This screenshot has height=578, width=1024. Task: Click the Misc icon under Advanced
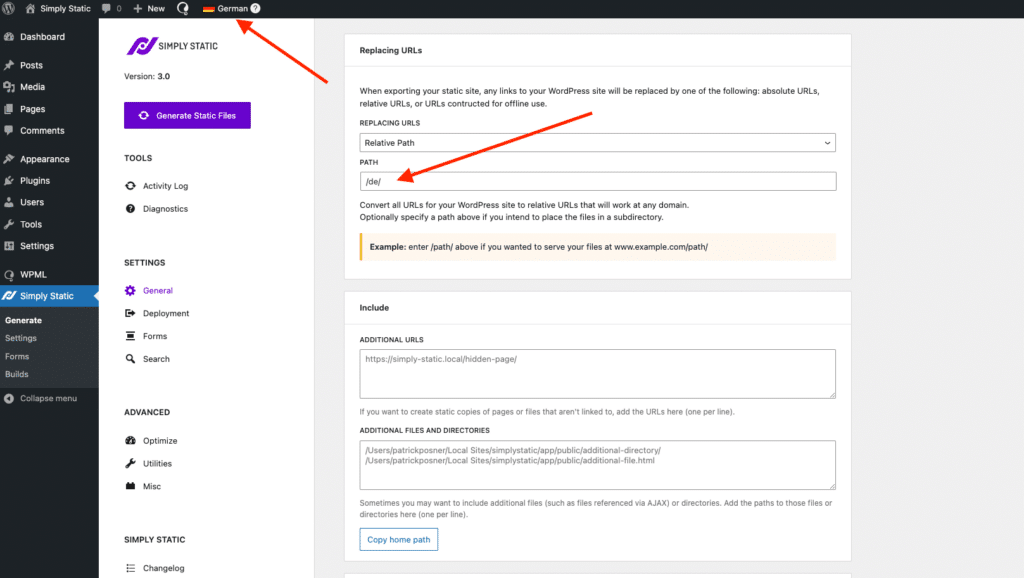pos(130,487)
